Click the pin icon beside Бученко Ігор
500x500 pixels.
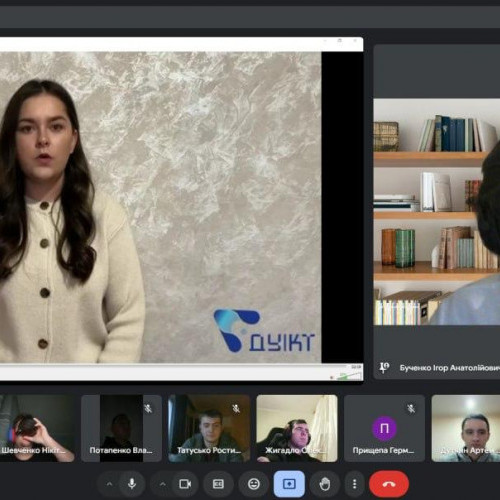(384, 368)
